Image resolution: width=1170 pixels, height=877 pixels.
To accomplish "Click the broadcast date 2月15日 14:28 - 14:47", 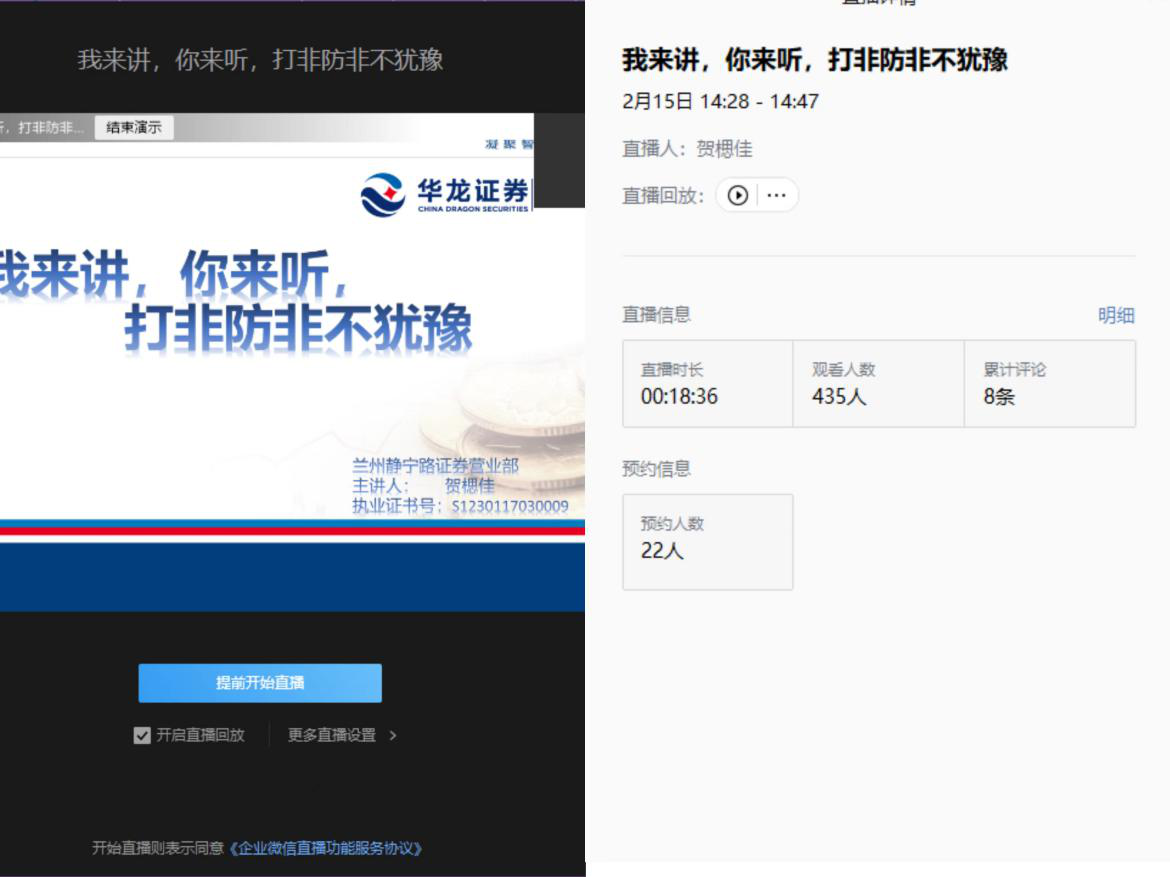I will 720,101.
